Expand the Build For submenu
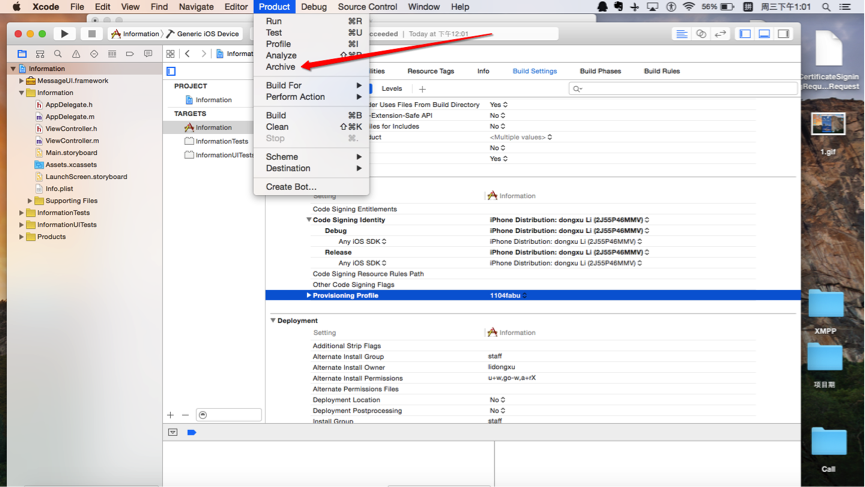The image size is (865, 487). pyautogui.click(x=311, y=85)
